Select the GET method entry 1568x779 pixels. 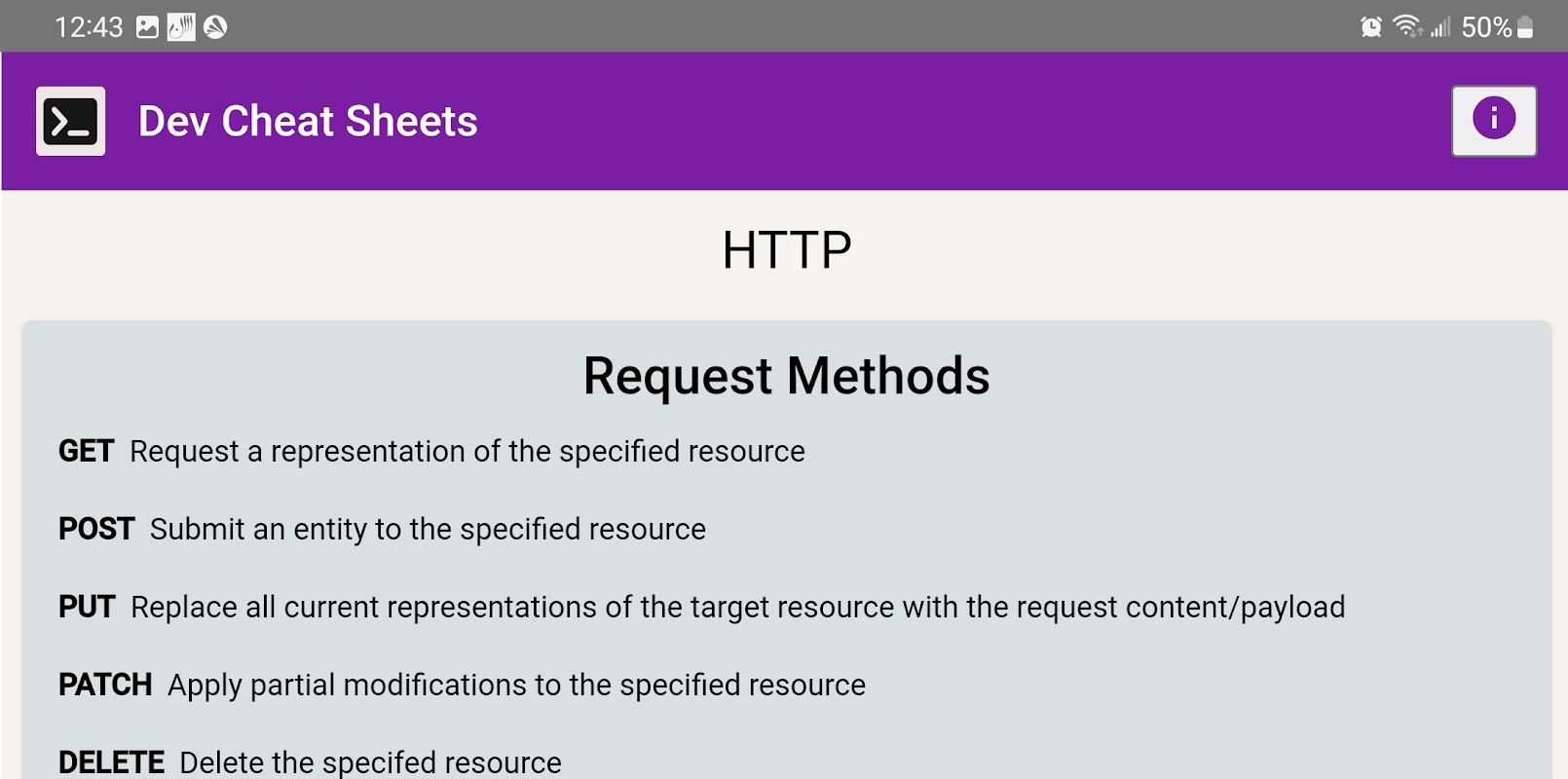click(87, 452)
